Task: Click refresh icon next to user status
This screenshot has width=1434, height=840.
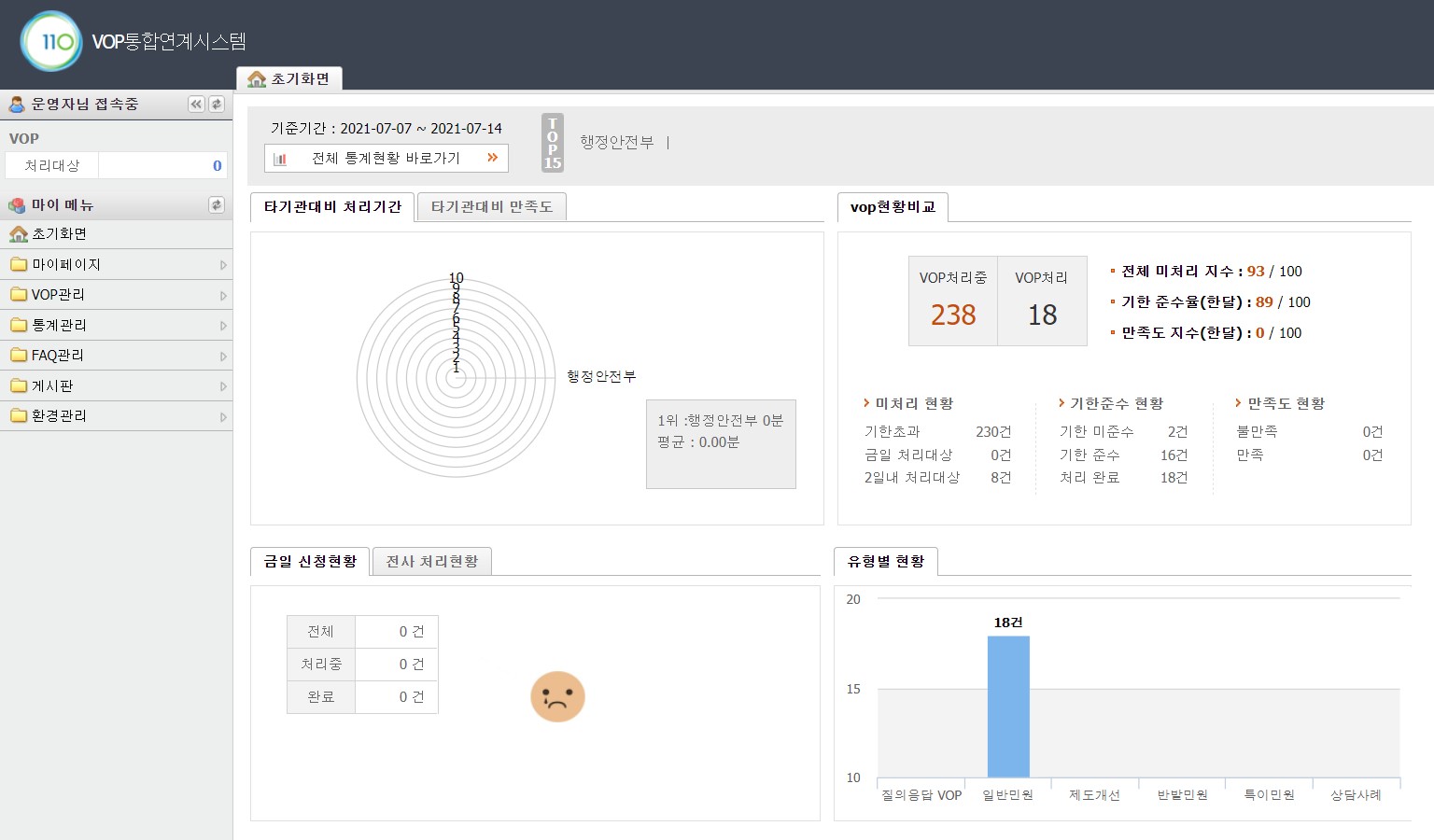Action: pos(217,105)
